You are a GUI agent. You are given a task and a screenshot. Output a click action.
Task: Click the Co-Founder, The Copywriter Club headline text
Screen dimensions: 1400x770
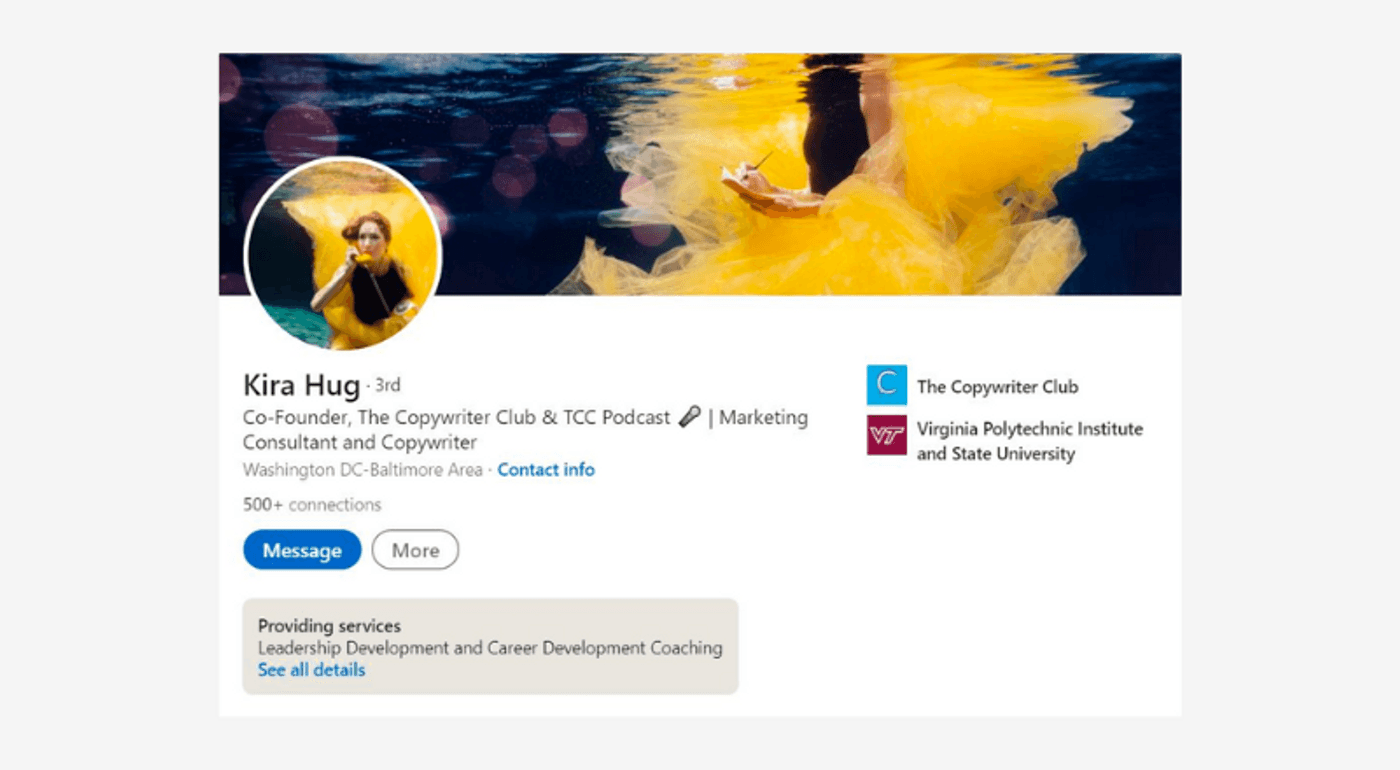pyautogui.click(x=456, y=417)
